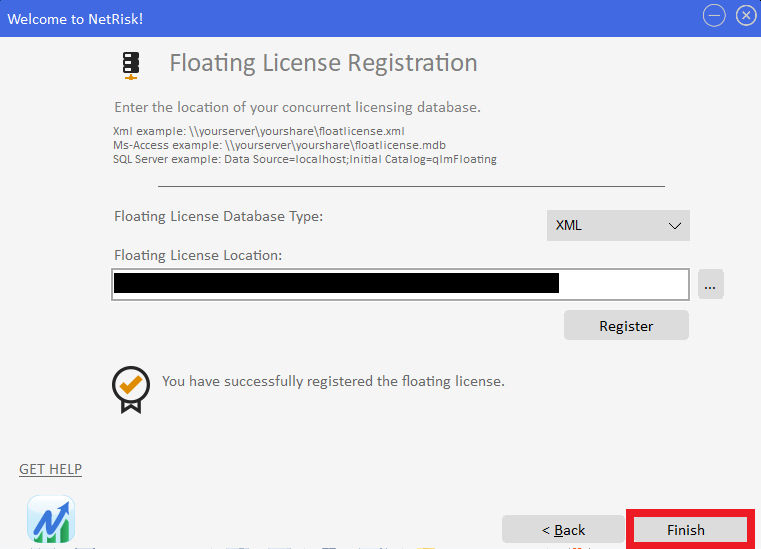Image resolution: width=761 pixels, height=549 pixels.
Task: Click the 'Floating License Registration' heading
Action: click(x=323, y=63)
